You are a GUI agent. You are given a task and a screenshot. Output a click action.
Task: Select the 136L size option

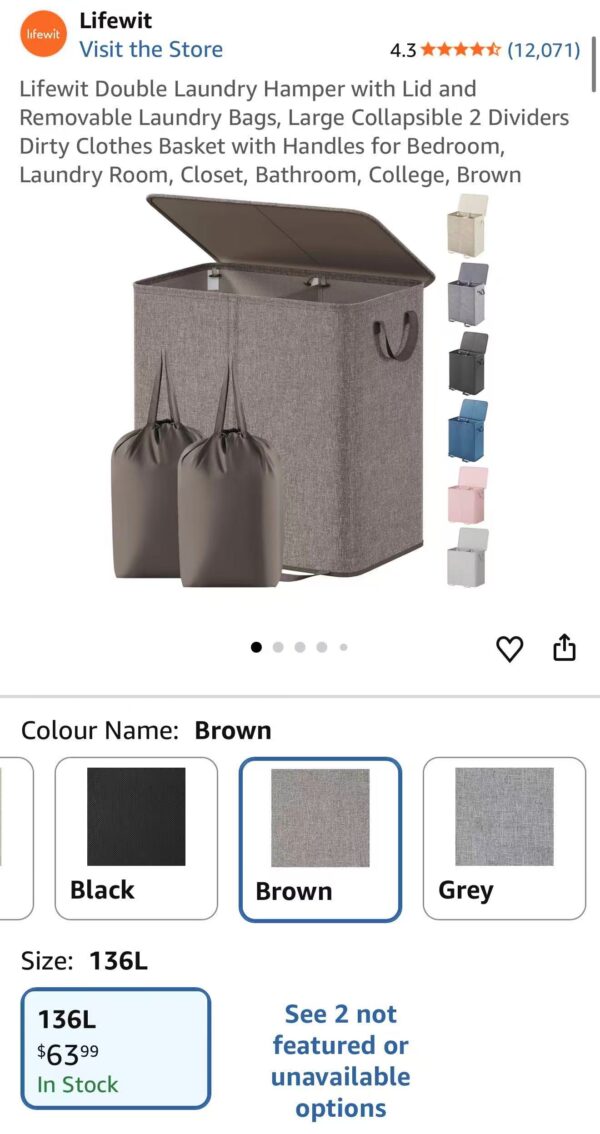[x=116, y=1049]
